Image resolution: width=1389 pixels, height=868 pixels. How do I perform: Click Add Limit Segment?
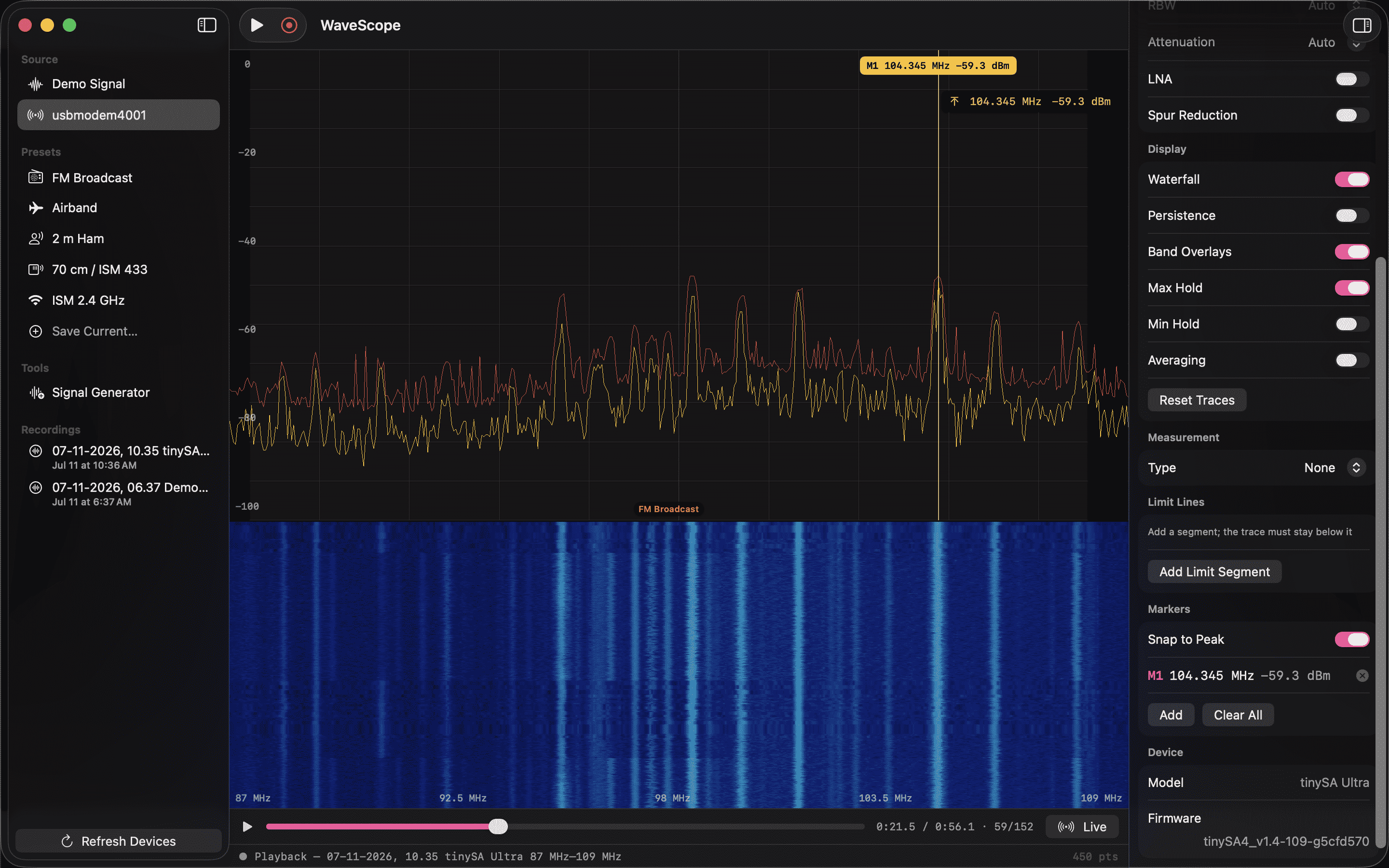1214,572
